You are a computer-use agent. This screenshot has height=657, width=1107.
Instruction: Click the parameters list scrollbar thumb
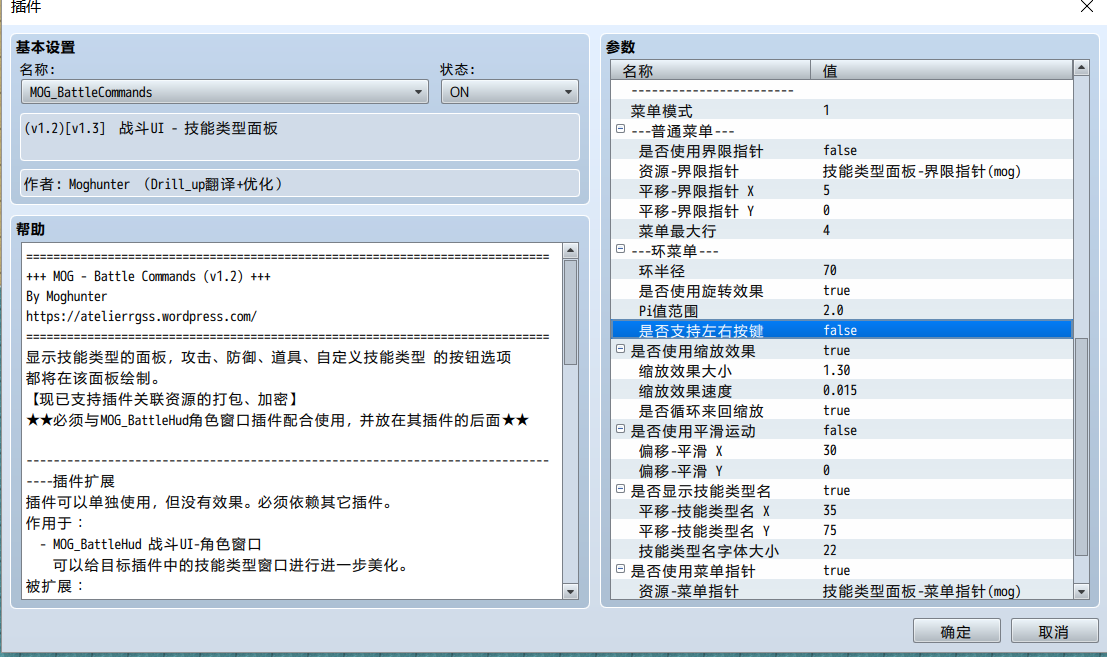[1081, 447]
